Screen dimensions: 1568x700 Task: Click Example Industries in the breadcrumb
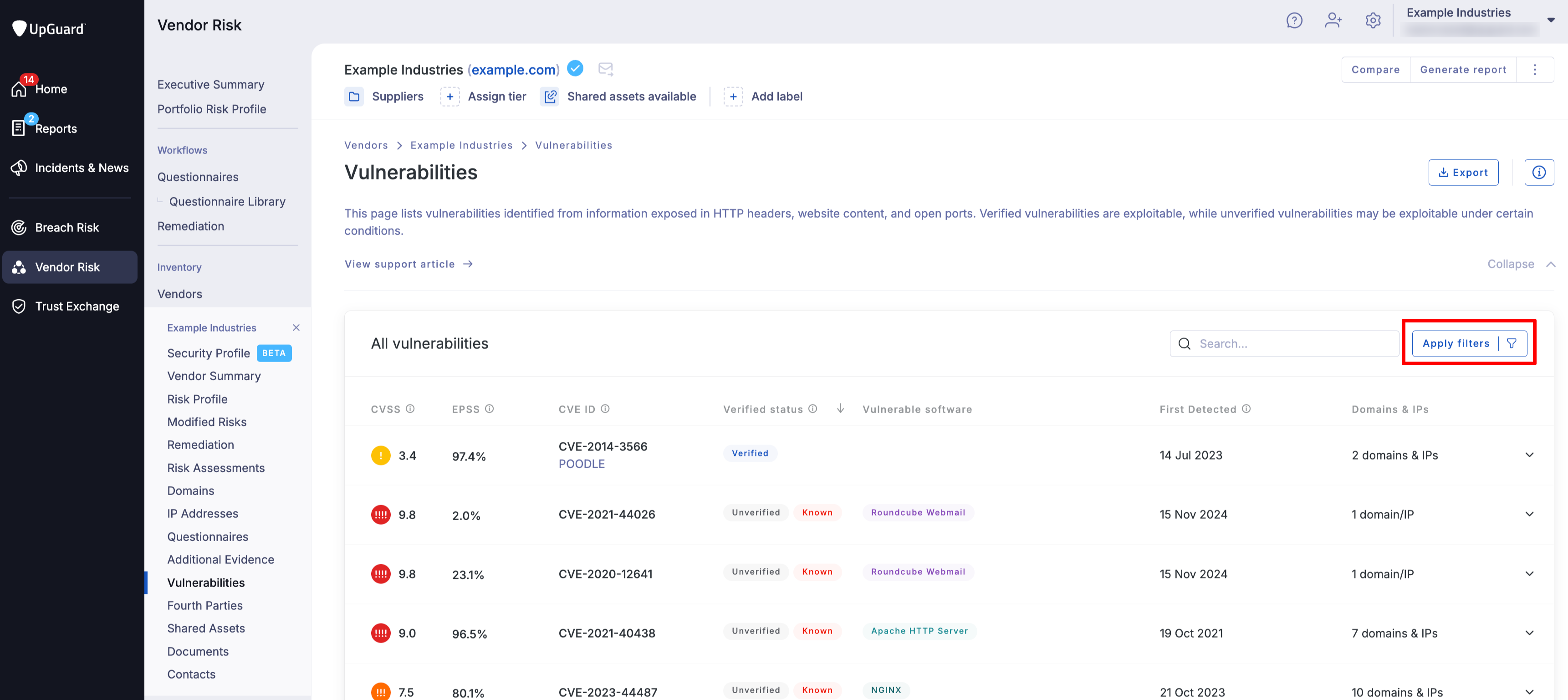[x=461, y=145]
